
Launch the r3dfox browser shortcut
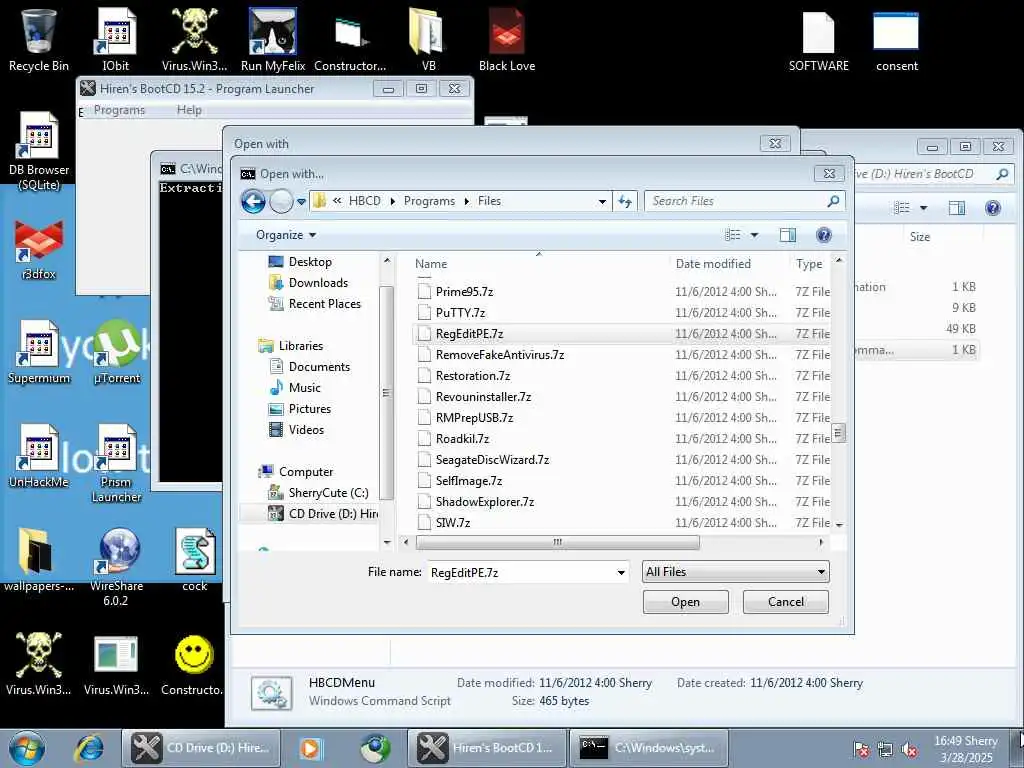(39, 249)
